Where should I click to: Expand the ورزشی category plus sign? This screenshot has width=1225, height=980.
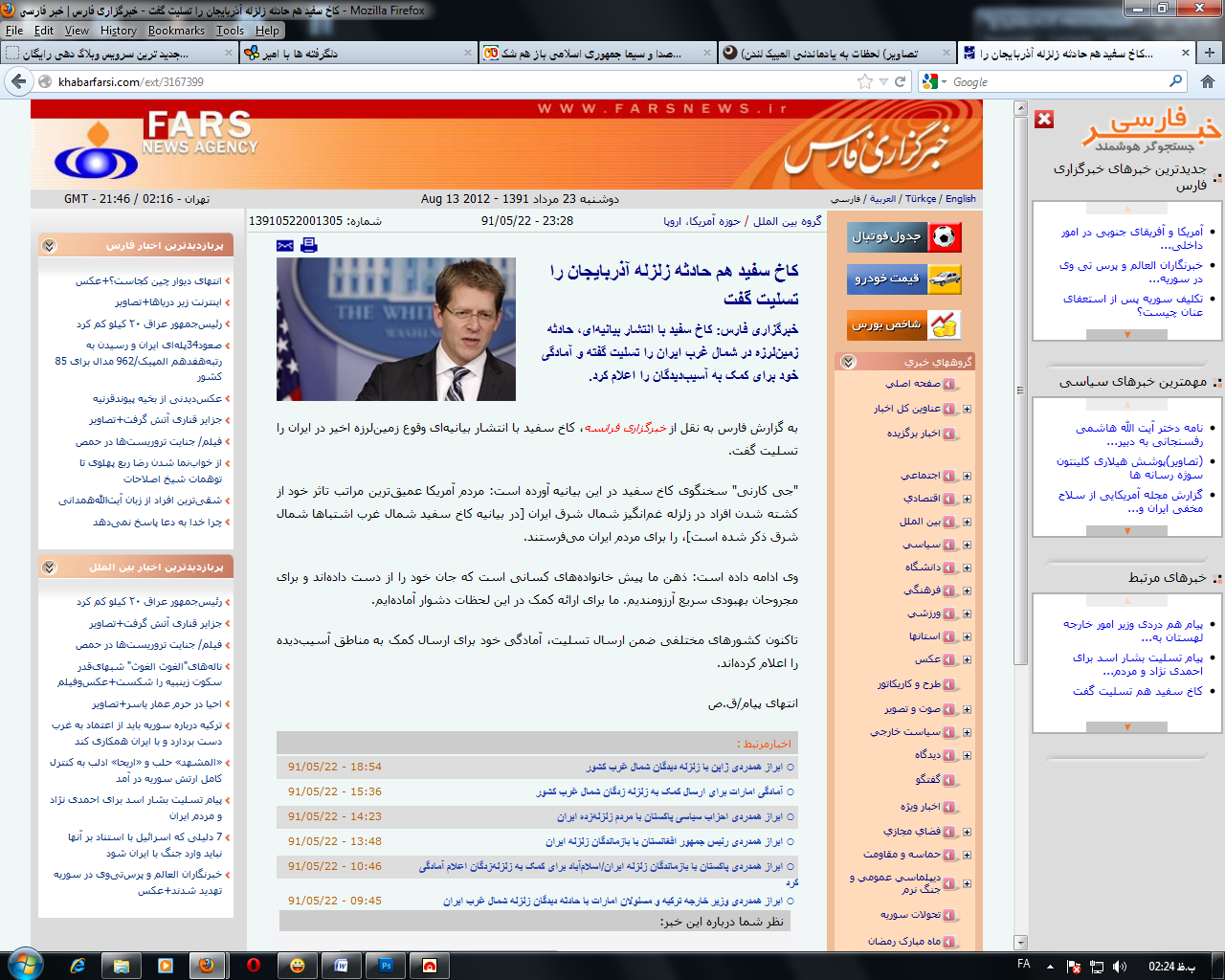coord(967,613)
